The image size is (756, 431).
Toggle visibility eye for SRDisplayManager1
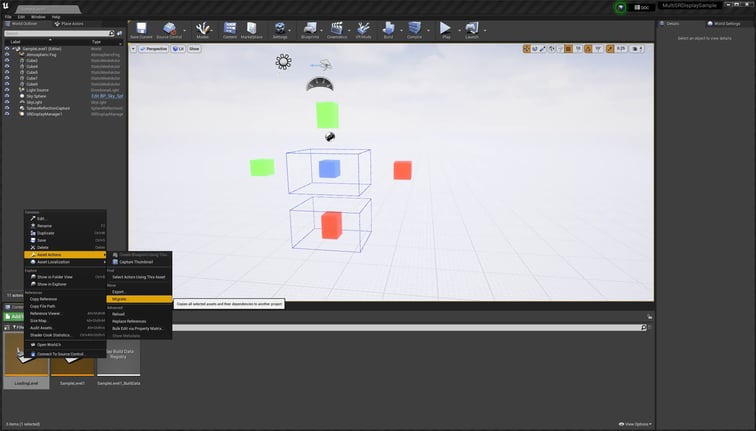tap(7, 114)
